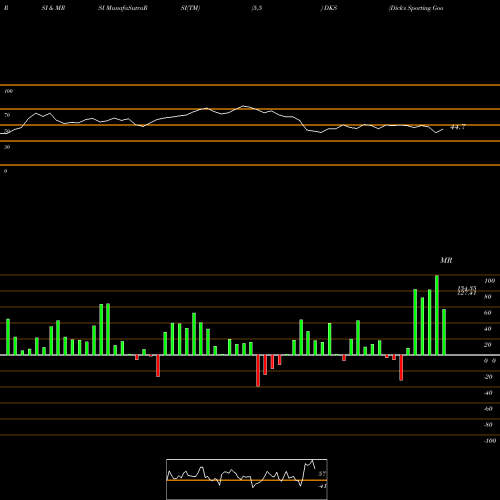
Task: Click the '(Dicks Sporting Goo' company name text
Action: click(x=416, y=8)
